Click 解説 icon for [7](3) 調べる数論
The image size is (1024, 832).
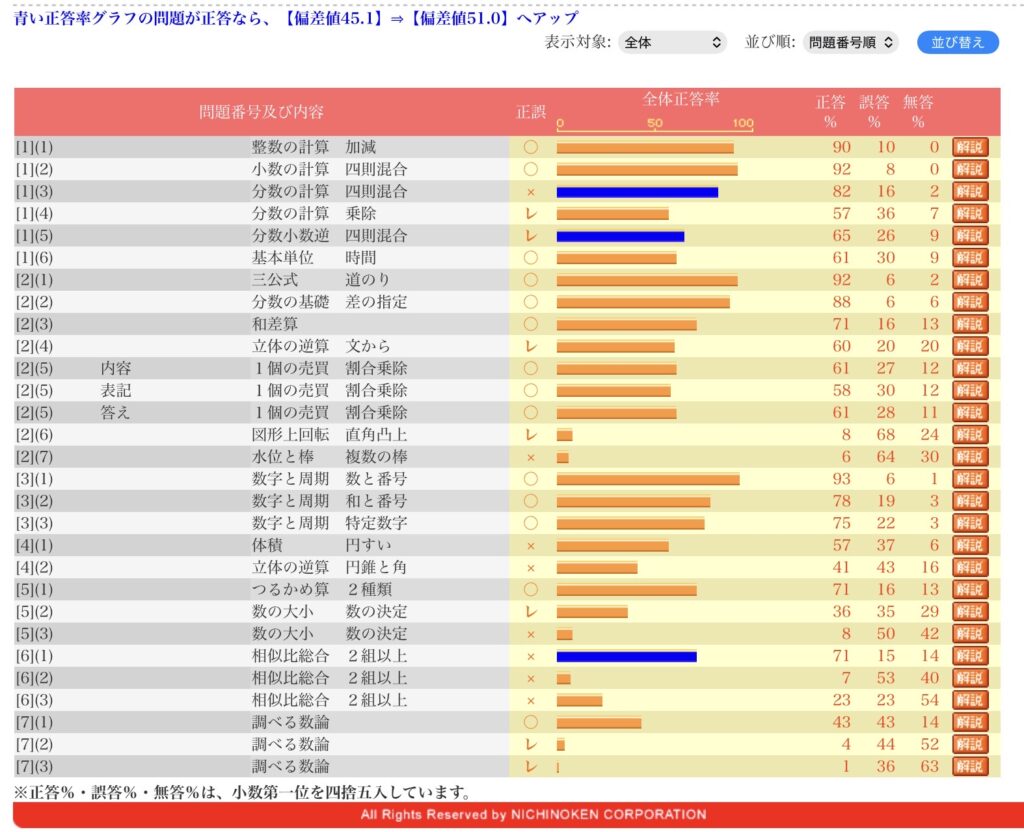coord(969,766)
